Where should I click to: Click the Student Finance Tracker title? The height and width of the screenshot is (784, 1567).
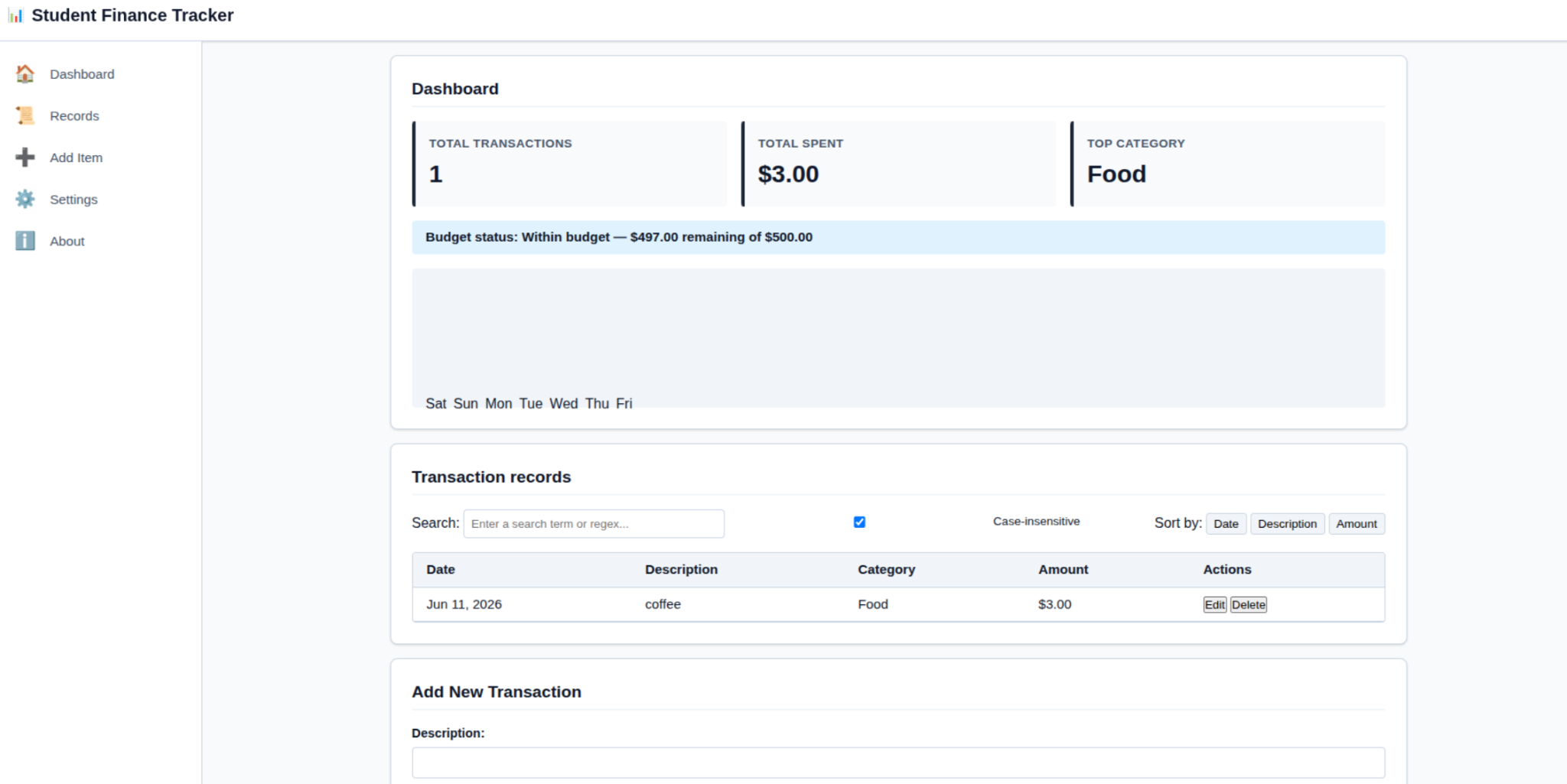[132, 15]
